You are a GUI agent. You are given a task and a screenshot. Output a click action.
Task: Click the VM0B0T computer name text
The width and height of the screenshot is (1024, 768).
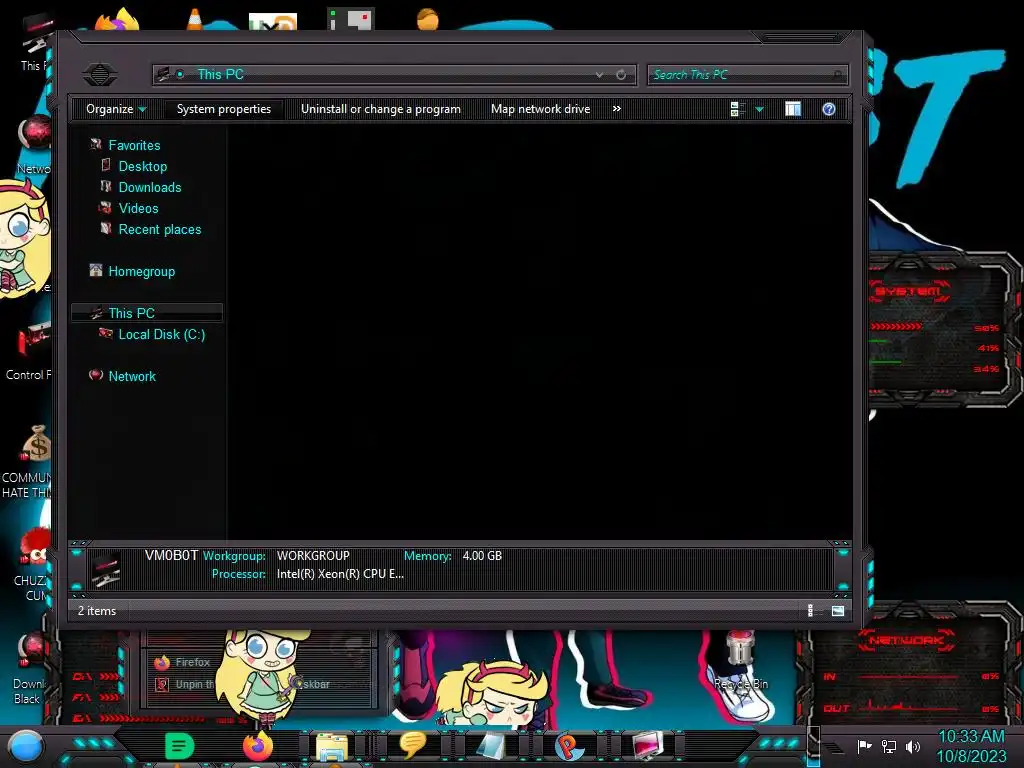pyautogui.click(x=171, y=555)
